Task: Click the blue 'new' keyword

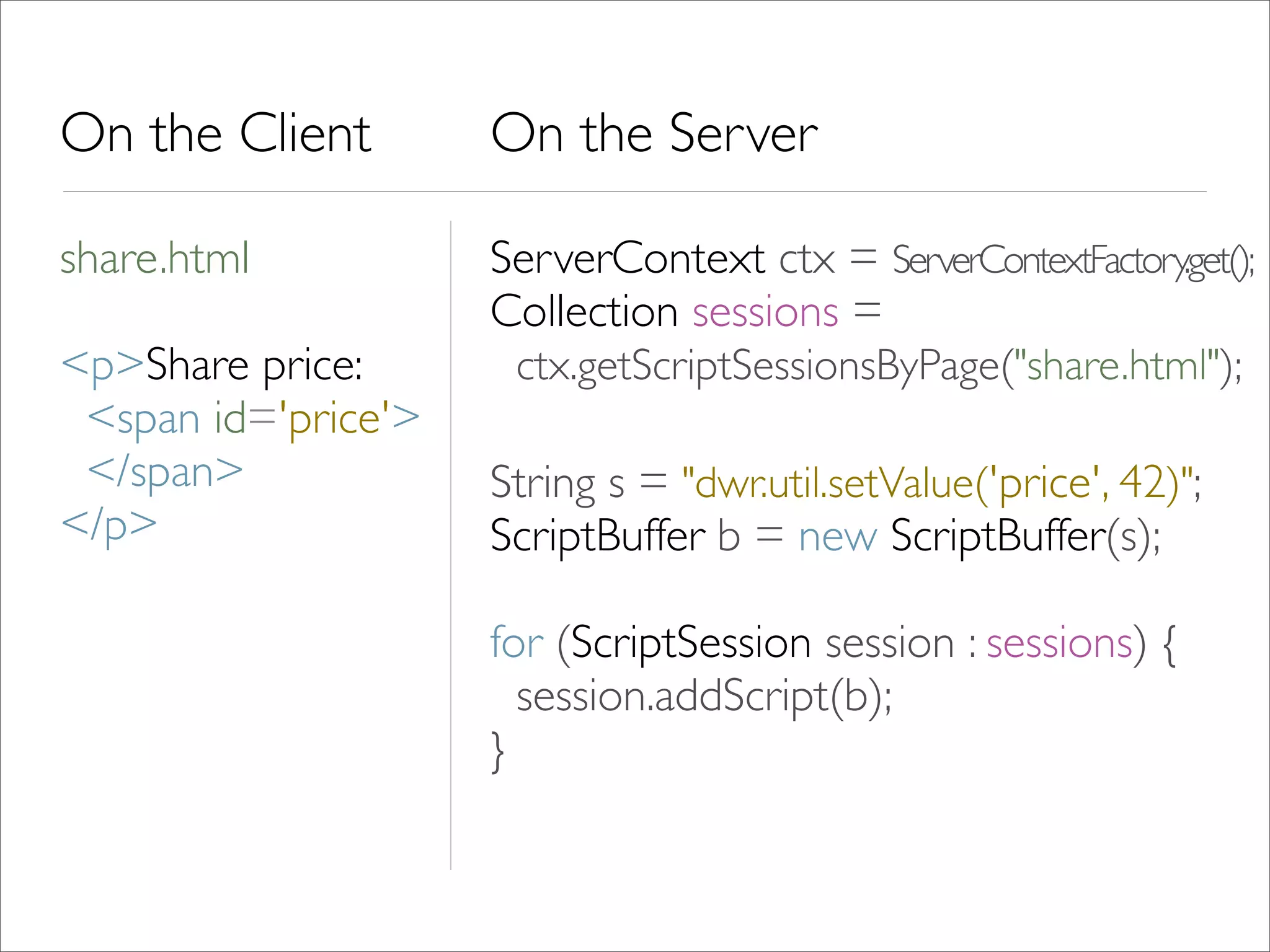Action: click(x=837, y=537)
